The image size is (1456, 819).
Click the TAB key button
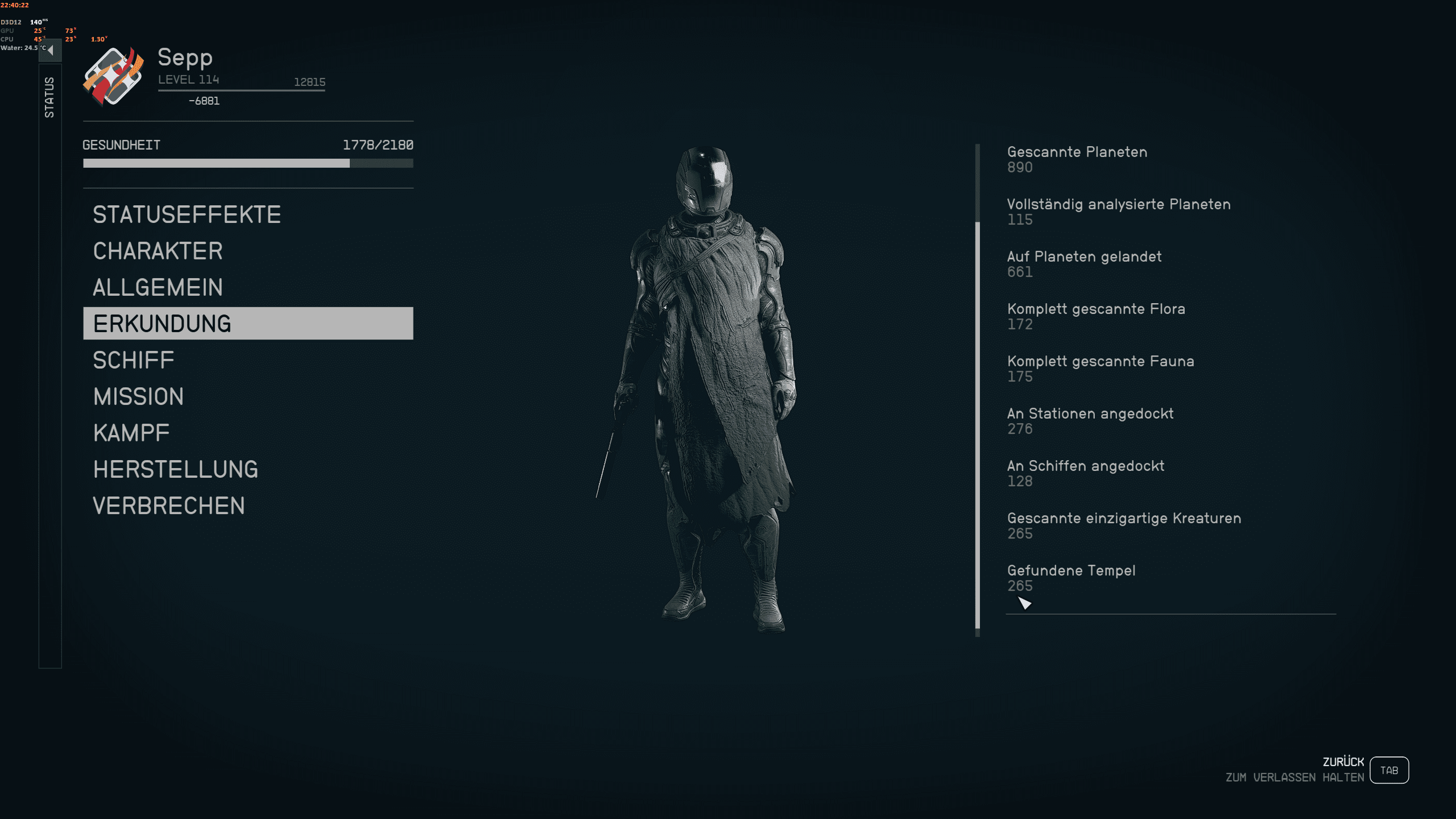click(x=1389, y=770)
